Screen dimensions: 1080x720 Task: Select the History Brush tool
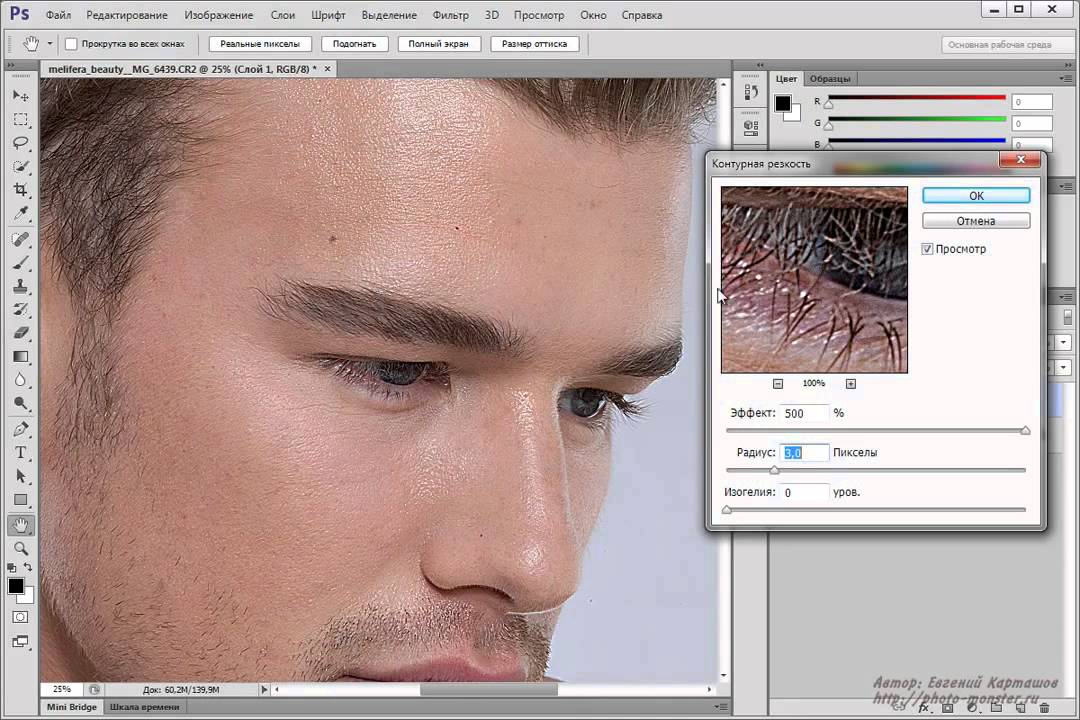pos(21,309)
